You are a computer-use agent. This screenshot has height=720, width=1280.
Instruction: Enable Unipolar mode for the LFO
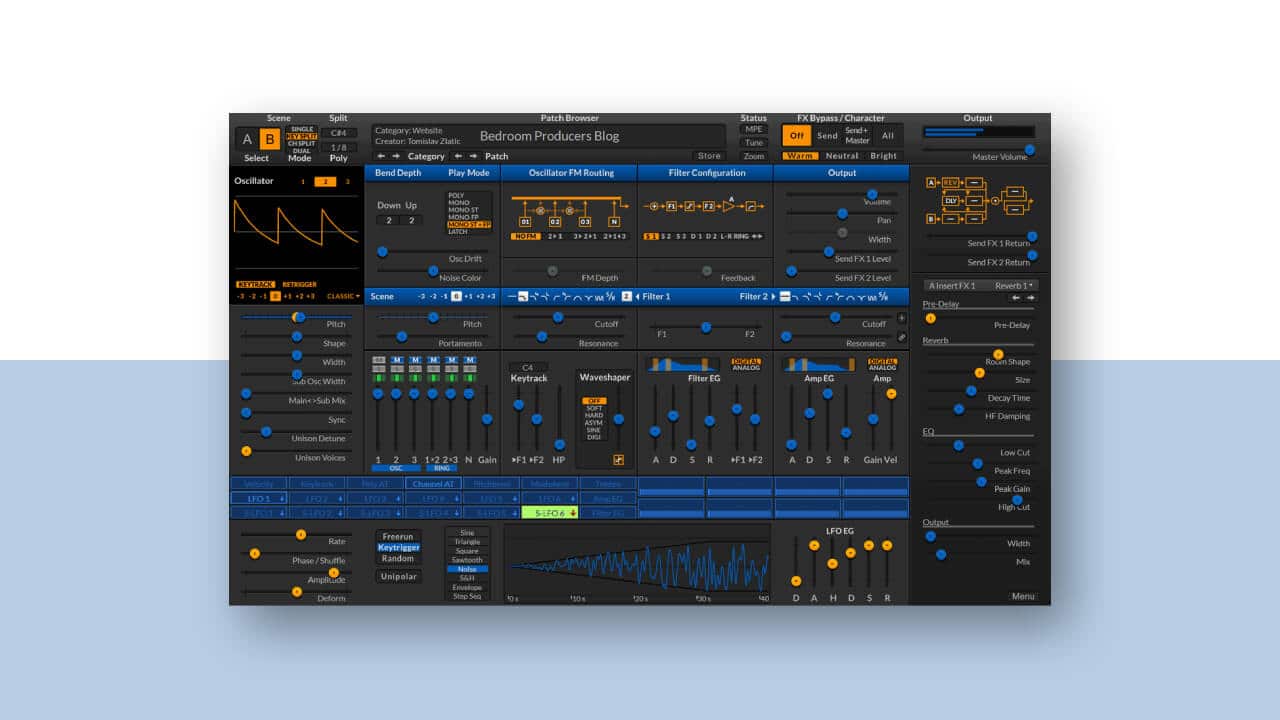(x=398, y=576)
